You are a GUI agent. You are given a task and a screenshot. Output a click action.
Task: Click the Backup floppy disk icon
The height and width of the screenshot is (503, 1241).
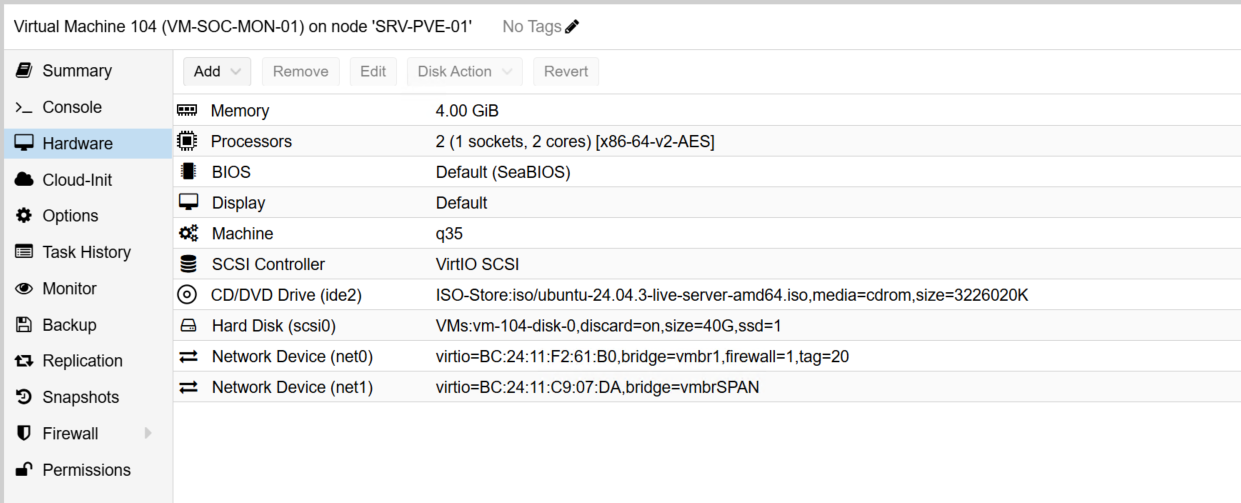(x=24, y=325)
